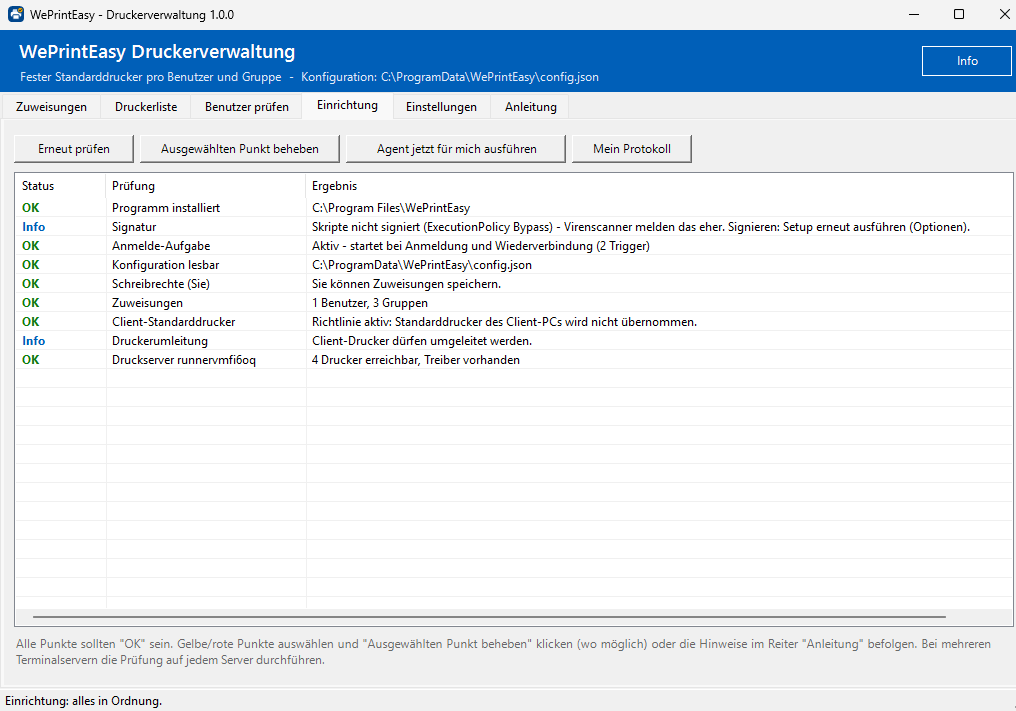The image size is (1016, 711).
Task: Run Agent jetzt für mich ausführen
Action: pyautogui.click(x=456, y=148)
